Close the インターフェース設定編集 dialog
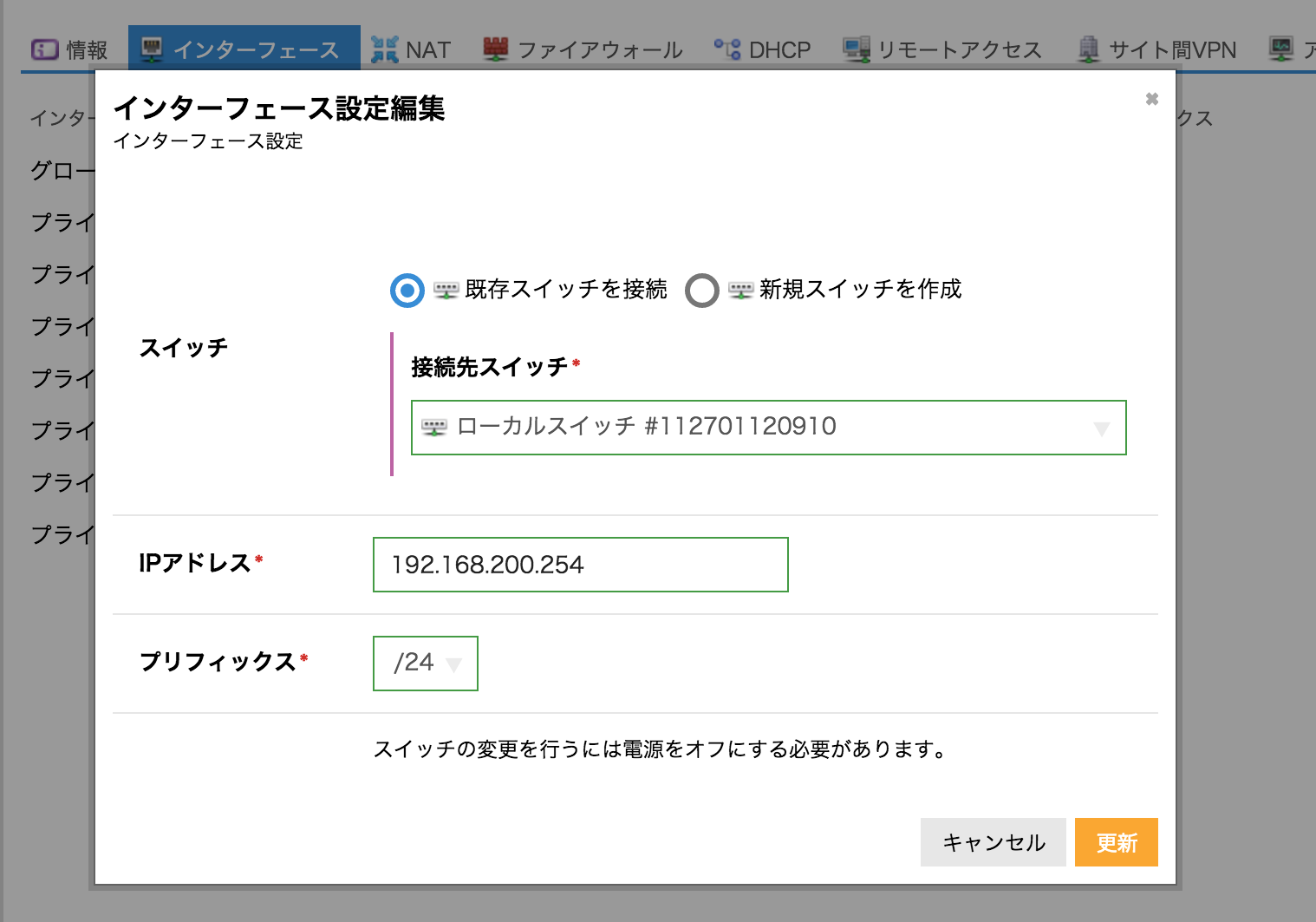The width and height of the screenshot is (1316, 922). tap(1151, 99)
